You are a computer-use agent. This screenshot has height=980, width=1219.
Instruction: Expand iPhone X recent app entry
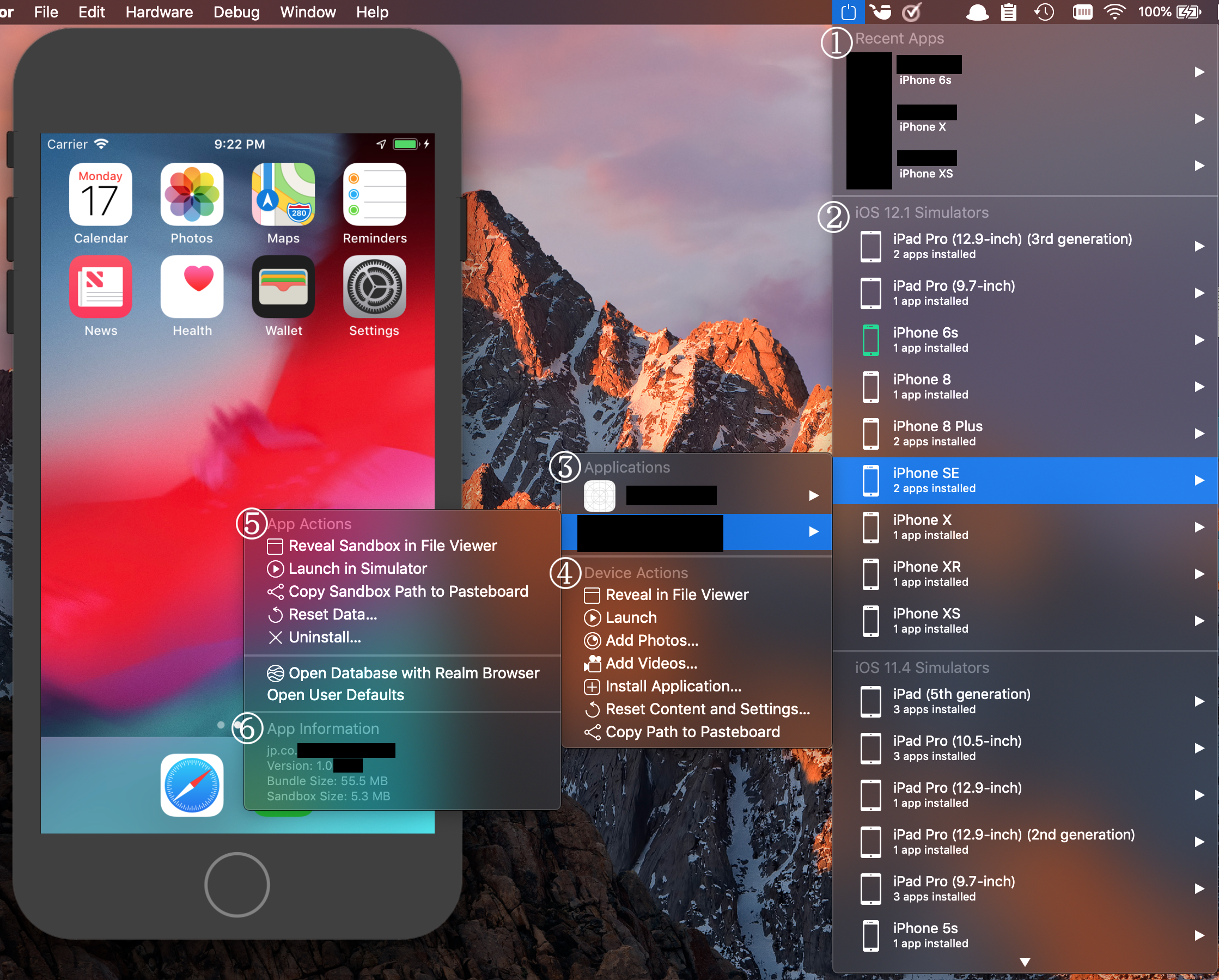1025,119
